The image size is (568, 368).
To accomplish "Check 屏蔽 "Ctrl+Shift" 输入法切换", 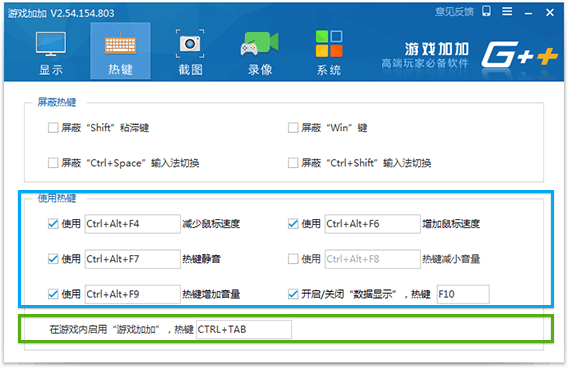I will [293, 163].
